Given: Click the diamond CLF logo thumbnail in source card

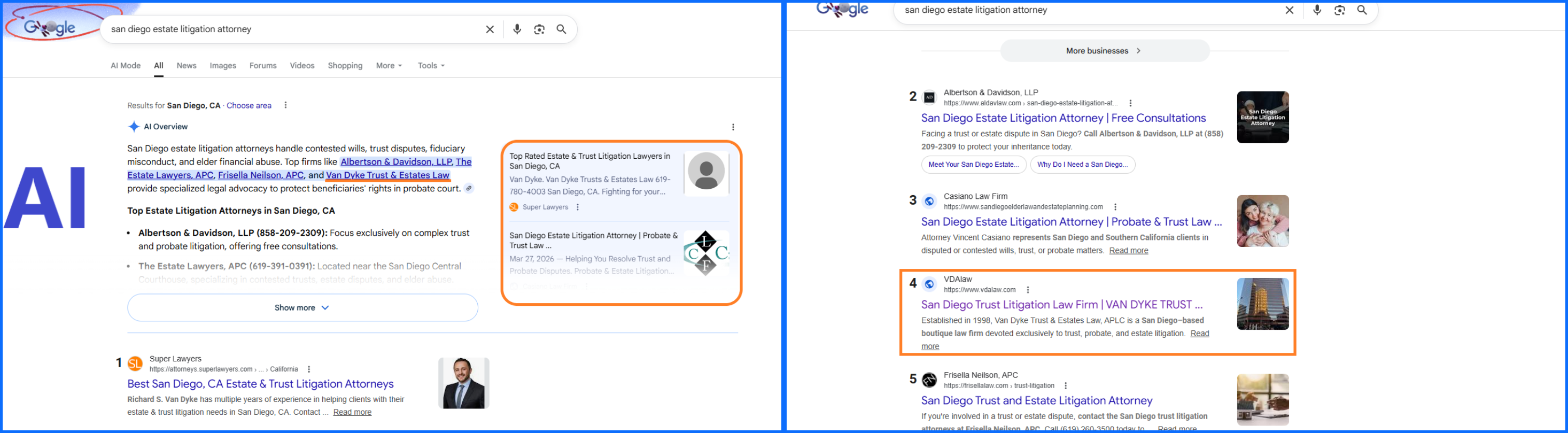Looking at the screenshot, I should click(706, 253).
